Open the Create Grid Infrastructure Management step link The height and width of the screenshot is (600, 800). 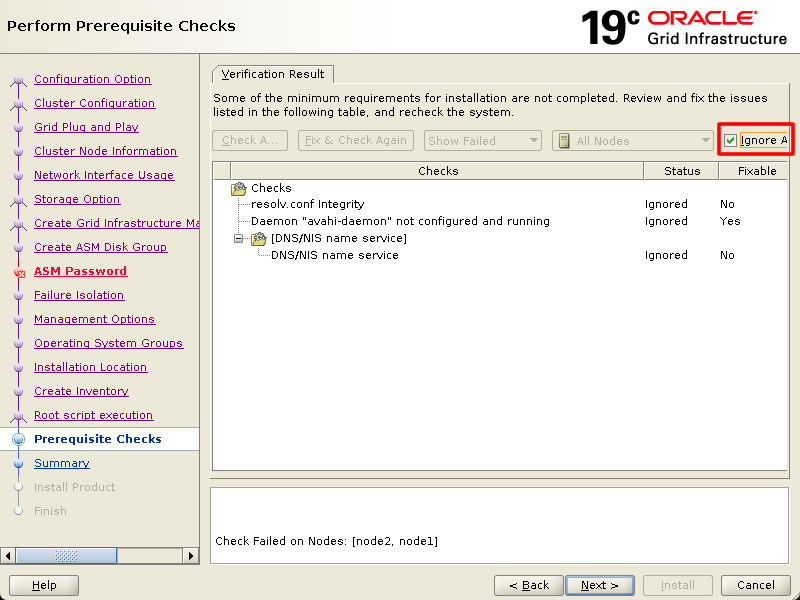pyautogui.click(x=117, y=223)
